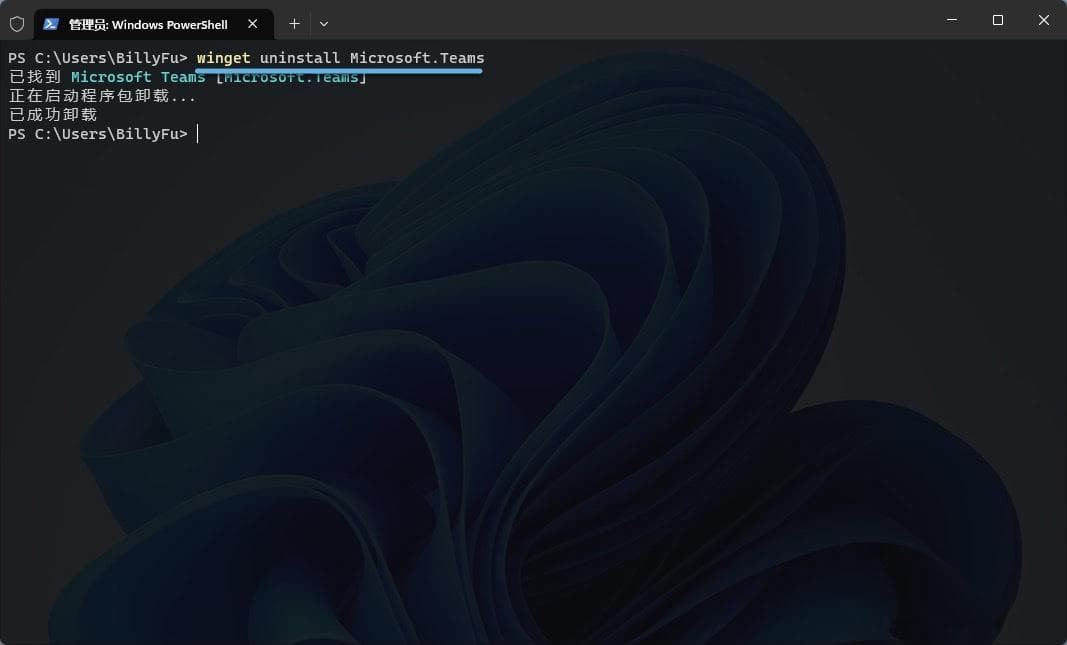Viewport: 1067px width, 645px height.
Task: Close the terminal window
Action: pyautogui.click(x=1044, y=20)
